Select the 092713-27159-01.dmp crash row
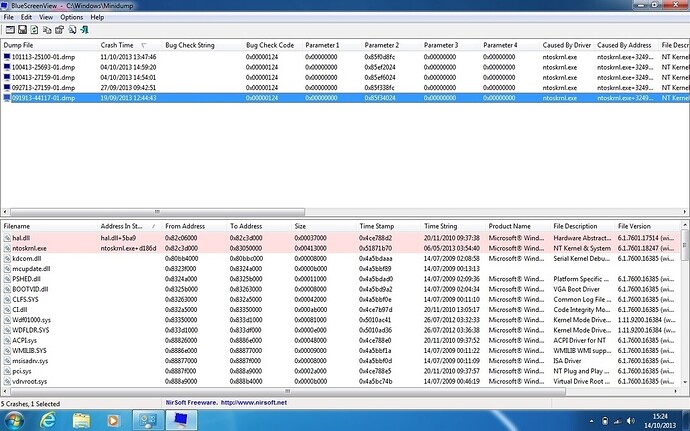The height and width of the screenshot is (431, 690). click(345, 87)
